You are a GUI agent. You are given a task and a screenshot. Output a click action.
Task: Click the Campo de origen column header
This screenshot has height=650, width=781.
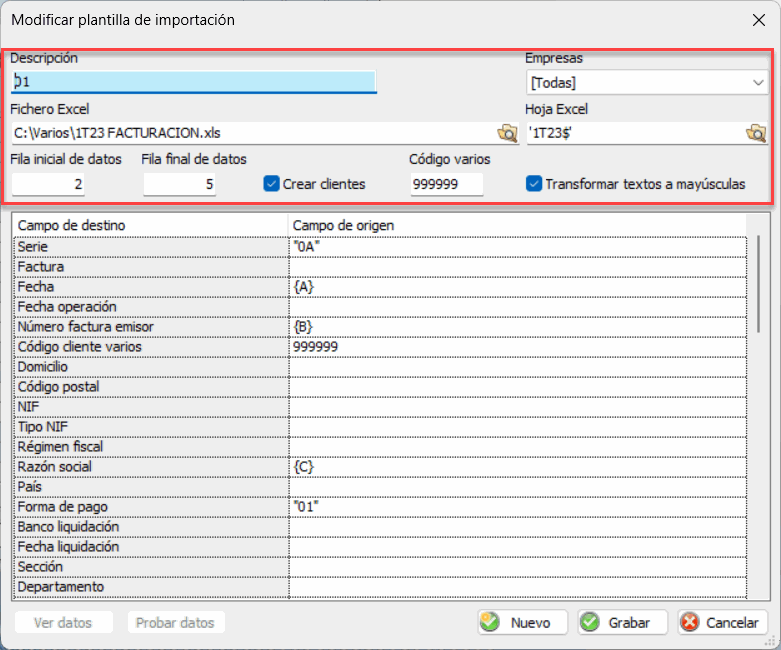[518, 226]
